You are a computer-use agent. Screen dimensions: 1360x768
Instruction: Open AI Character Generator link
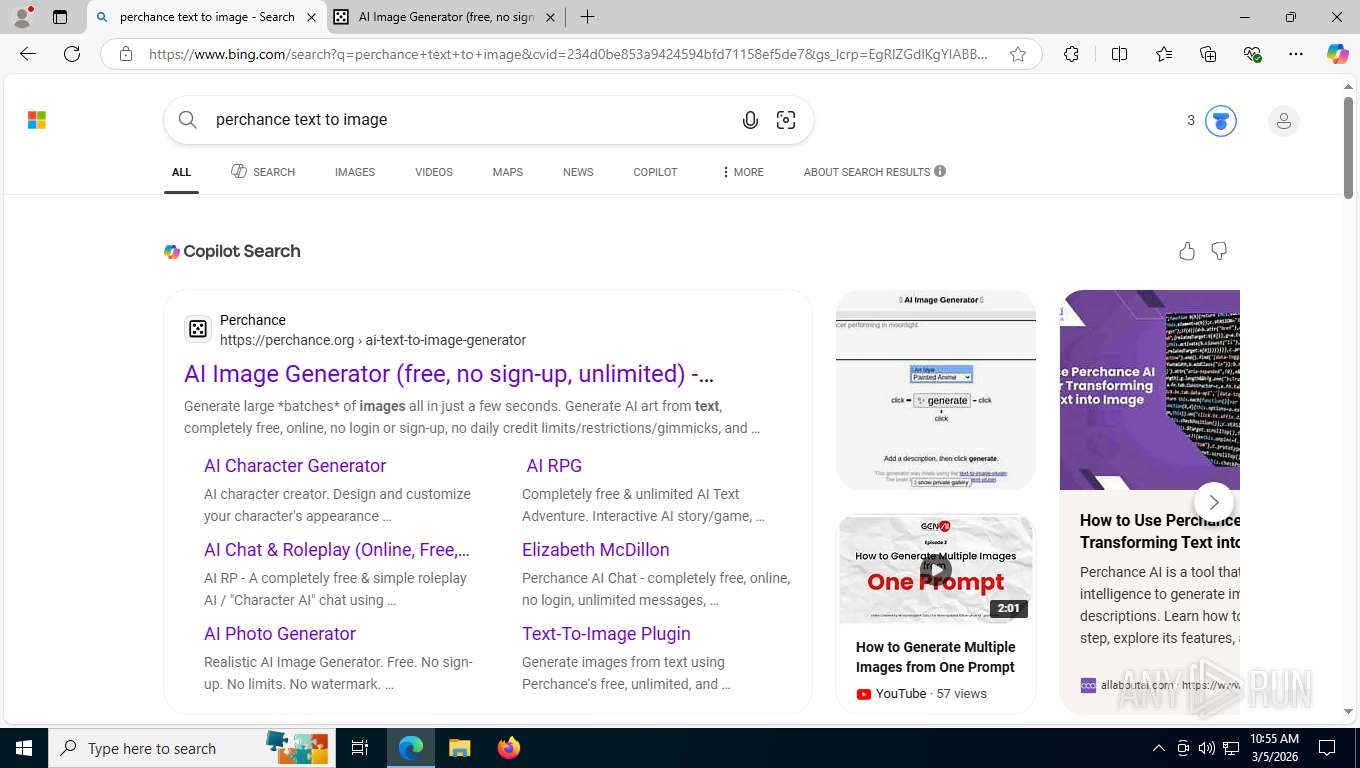click(x=295, y=466)
